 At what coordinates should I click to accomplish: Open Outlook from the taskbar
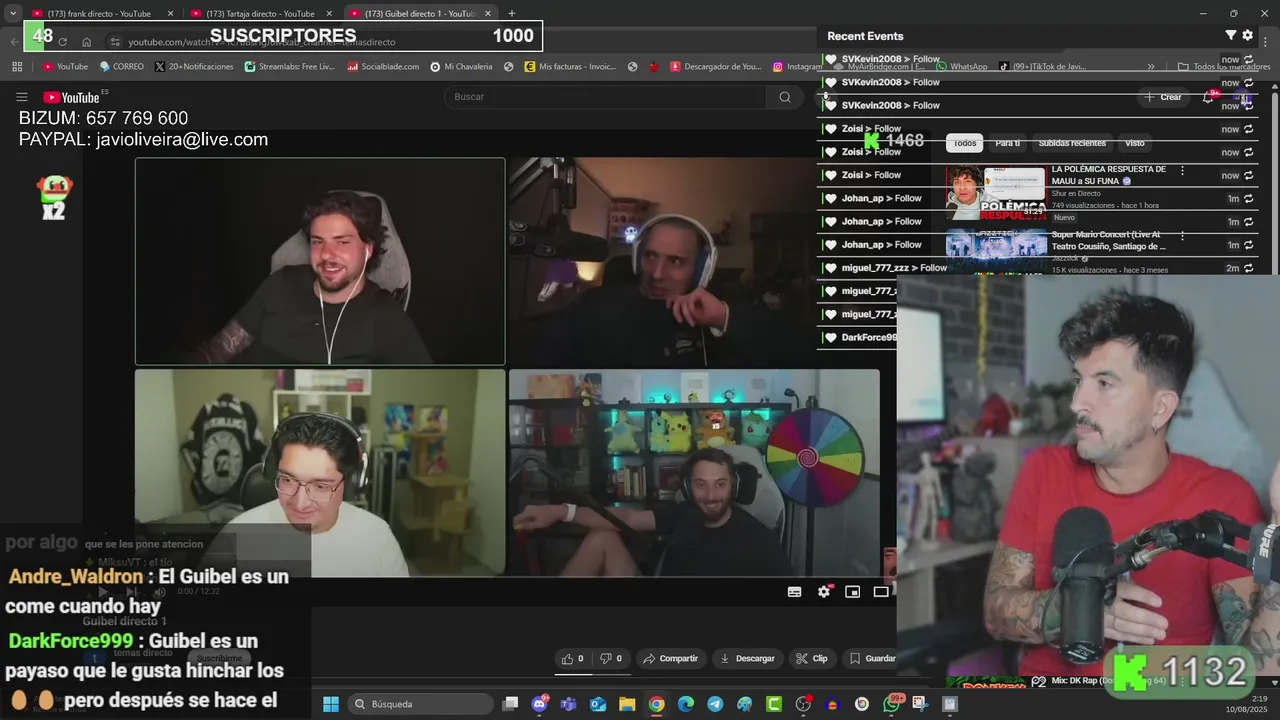(x=598, y=704)
